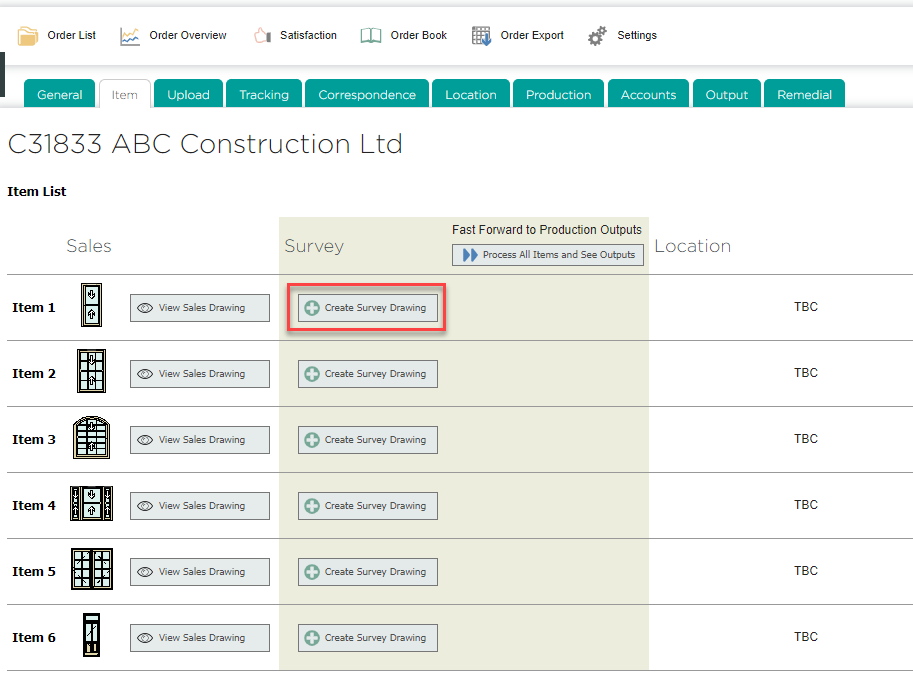The height and width of the screenshot is (685, 913).
Task: Open Order List folder icon
Action: 28,36
